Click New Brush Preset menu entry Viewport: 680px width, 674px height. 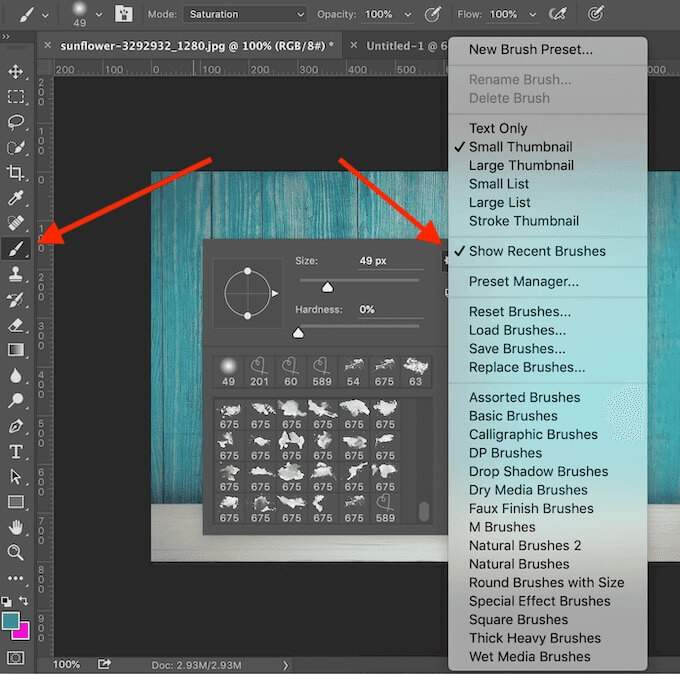point(530,49)
